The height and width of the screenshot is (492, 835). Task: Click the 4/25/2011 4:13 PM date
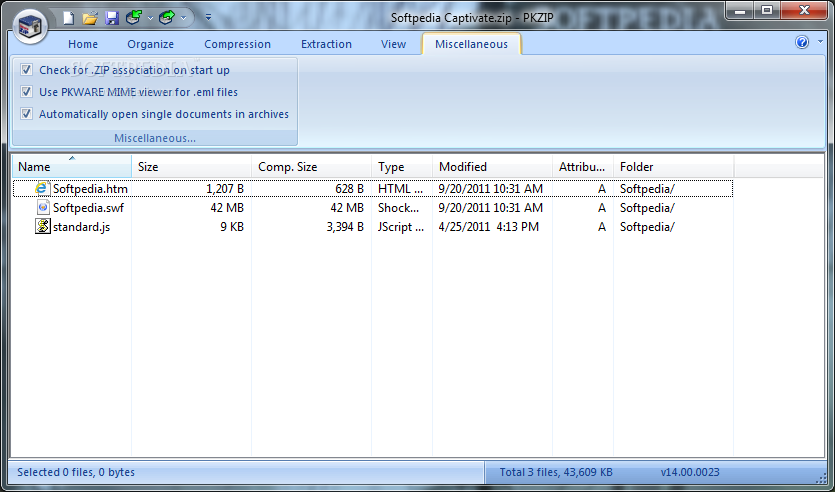click(x=489, y=227)
